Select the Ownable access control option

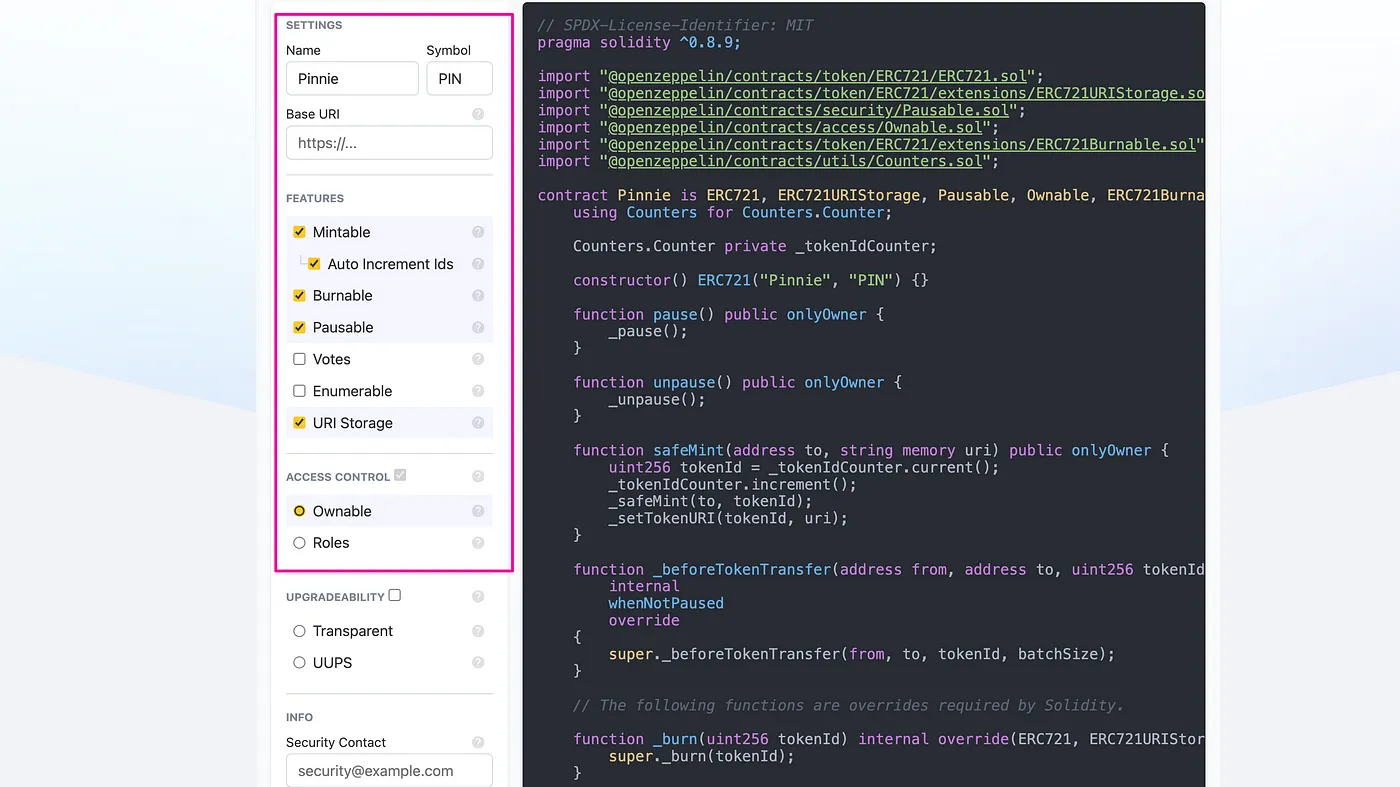coord(299,511)
